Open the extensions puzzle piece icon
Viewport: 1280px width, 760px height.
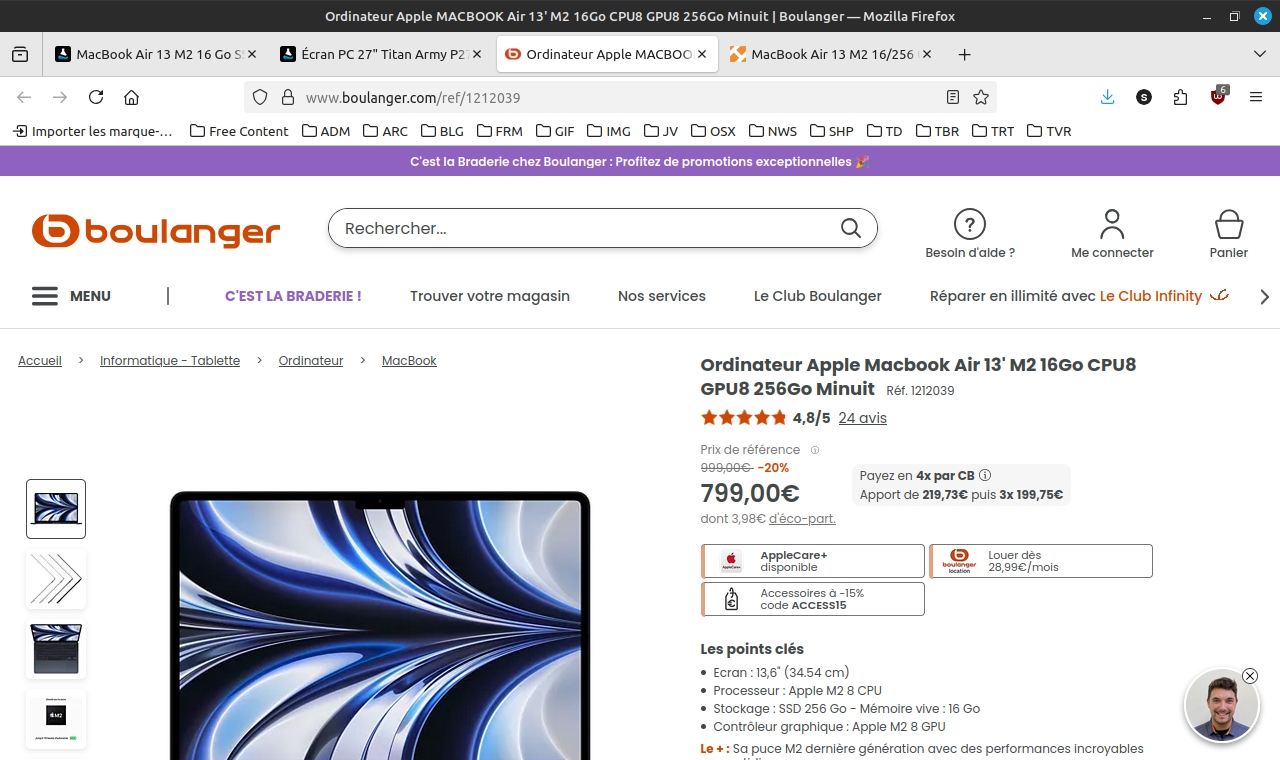1181,97
